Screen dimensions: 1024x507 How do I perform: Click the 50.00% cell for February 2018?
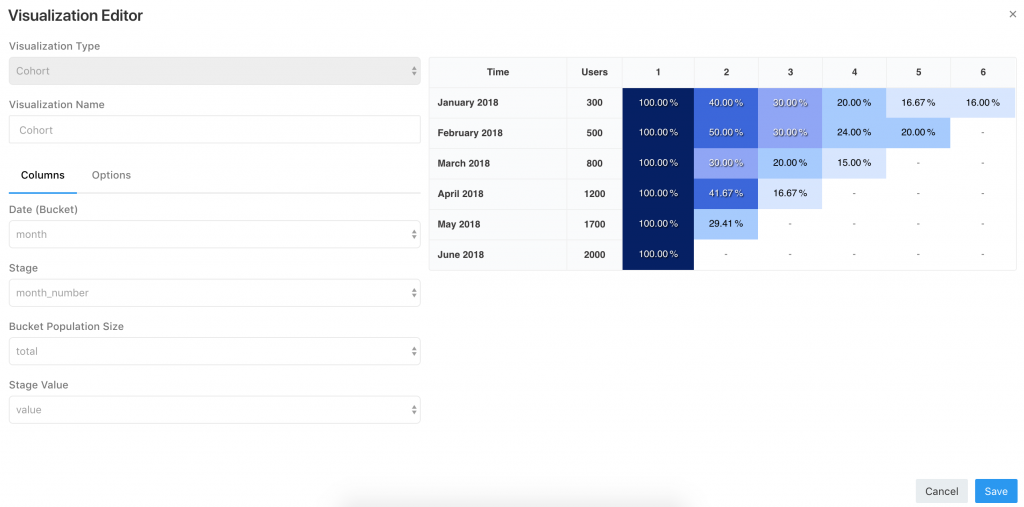726,133
